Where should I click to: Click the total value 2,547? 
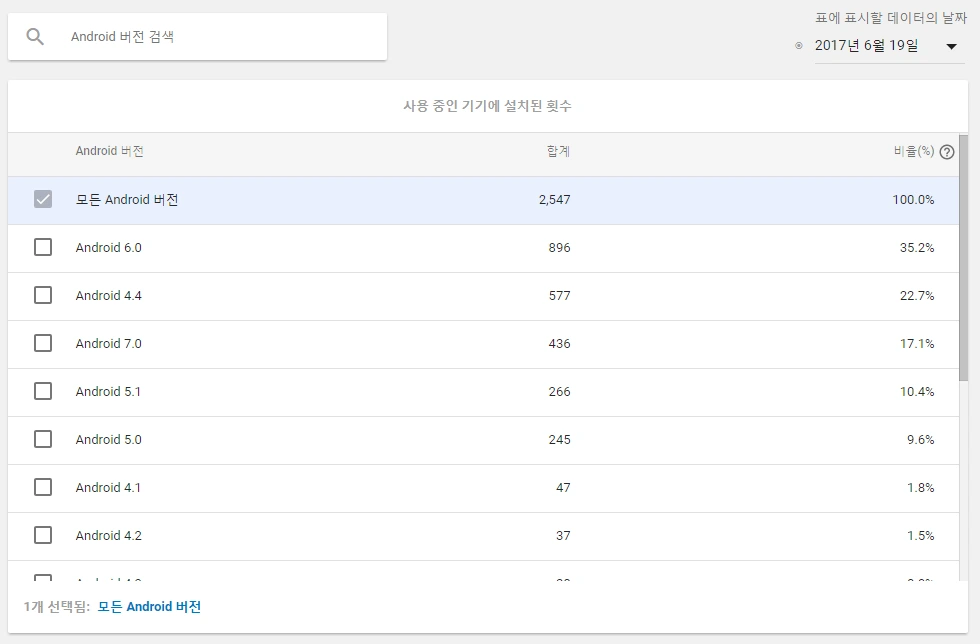tap(554, 200)
